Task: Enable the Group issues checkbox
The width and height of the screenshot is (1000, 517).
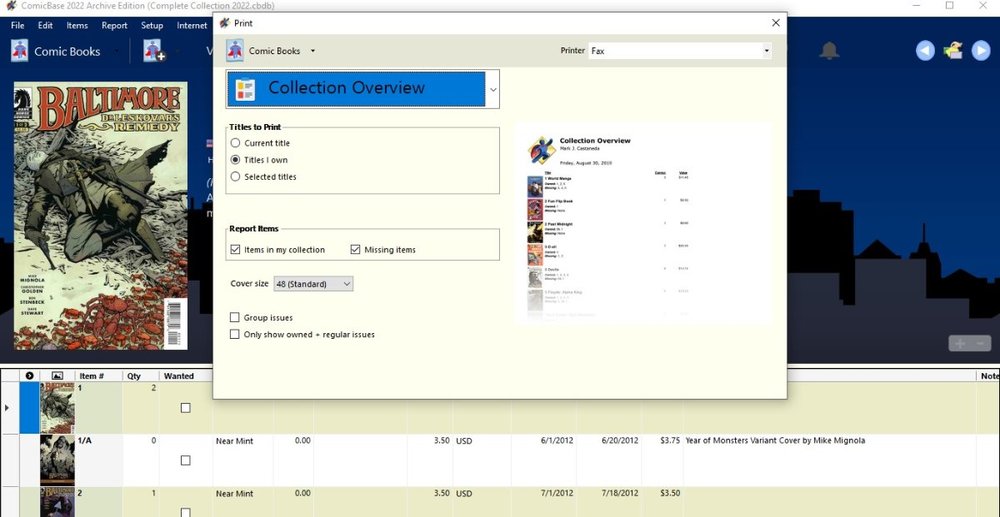Action: coord(235,318)
